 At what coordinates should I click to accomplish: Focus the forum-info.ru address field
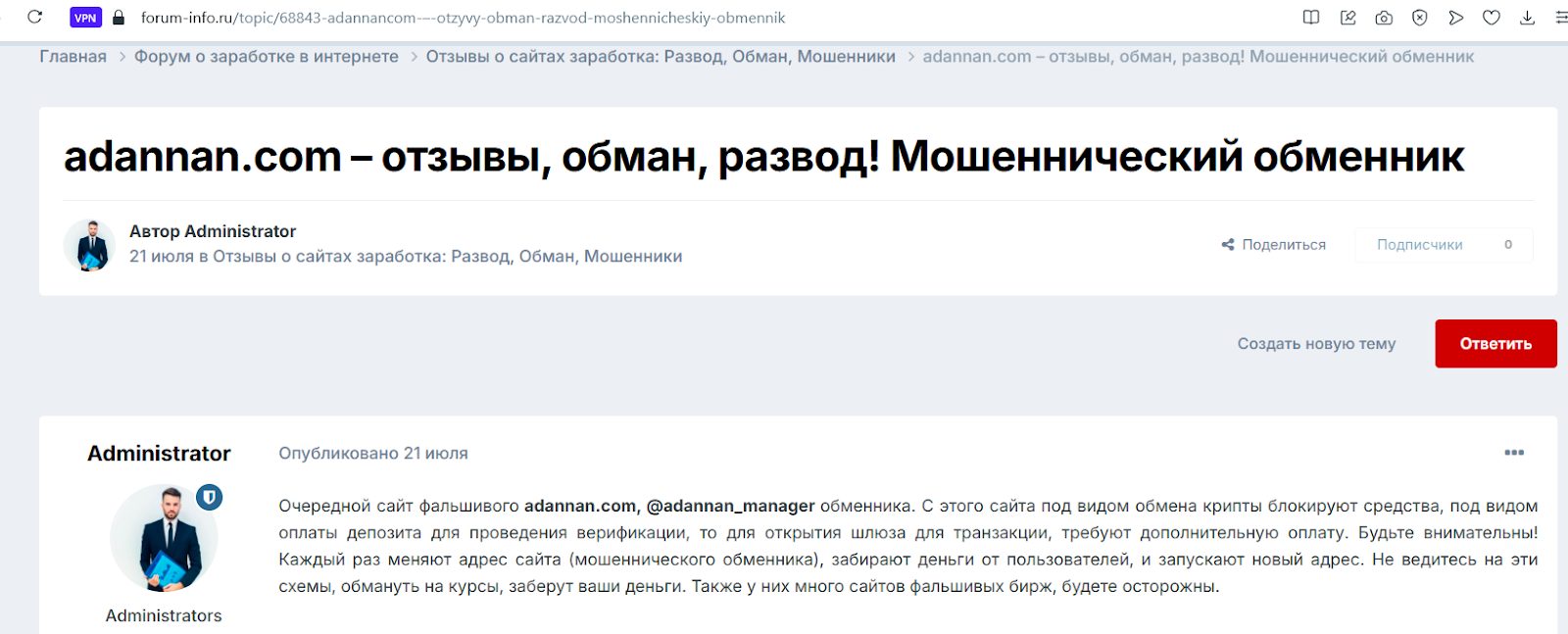coord(463,18)
